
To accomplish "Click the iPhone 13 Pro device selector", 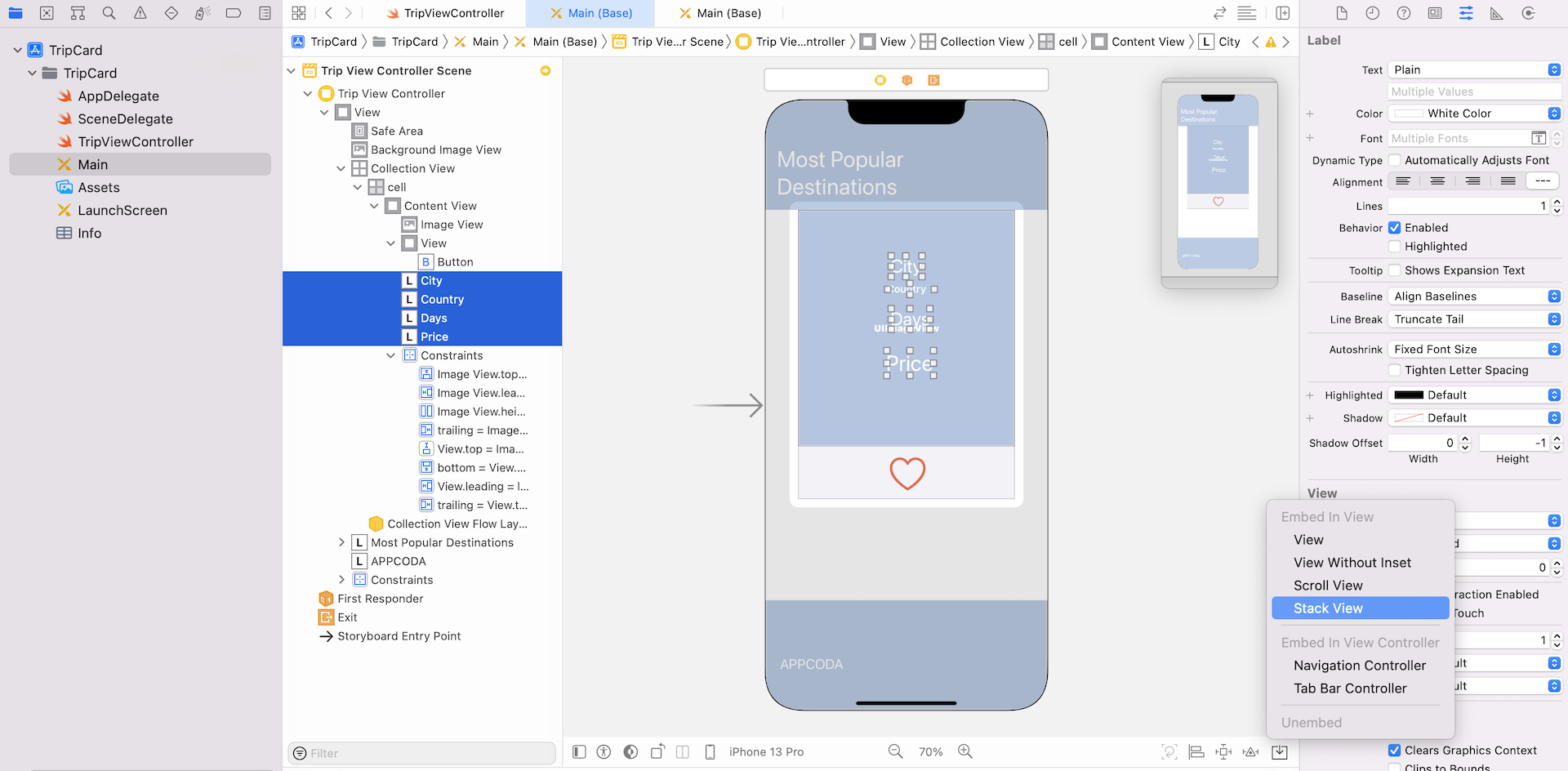I will [765, 752].
